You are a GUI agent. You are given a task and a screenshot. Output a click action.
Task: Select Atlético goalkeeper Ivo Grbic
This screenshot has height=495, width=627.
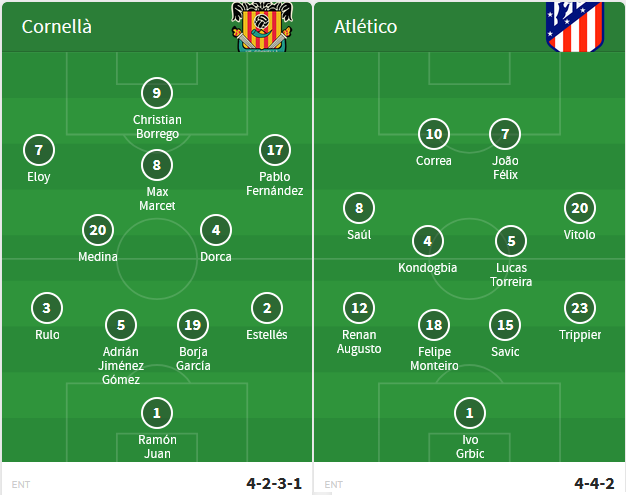point(470,412)
